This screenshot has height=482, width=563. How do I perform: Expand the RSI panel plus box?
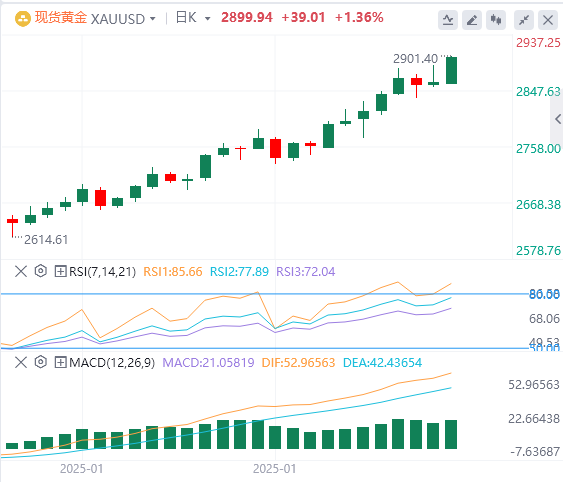[x=60, y=271]
